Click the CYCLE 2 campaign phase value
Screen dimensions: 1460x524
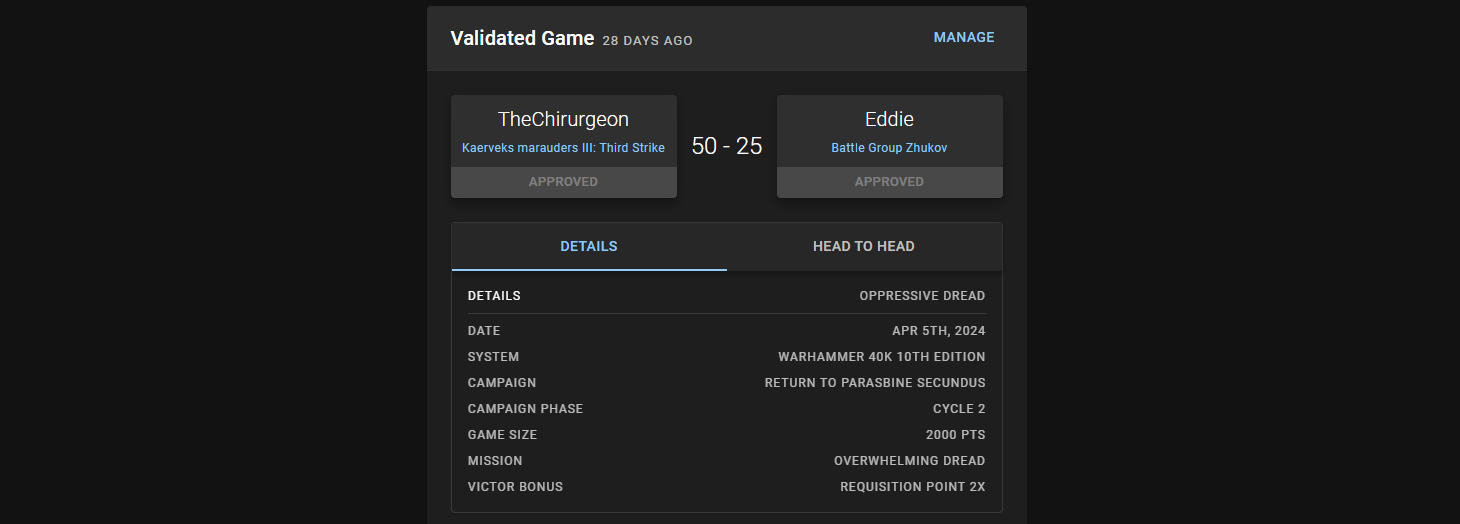pyautogui.click(x=958, y=409)
